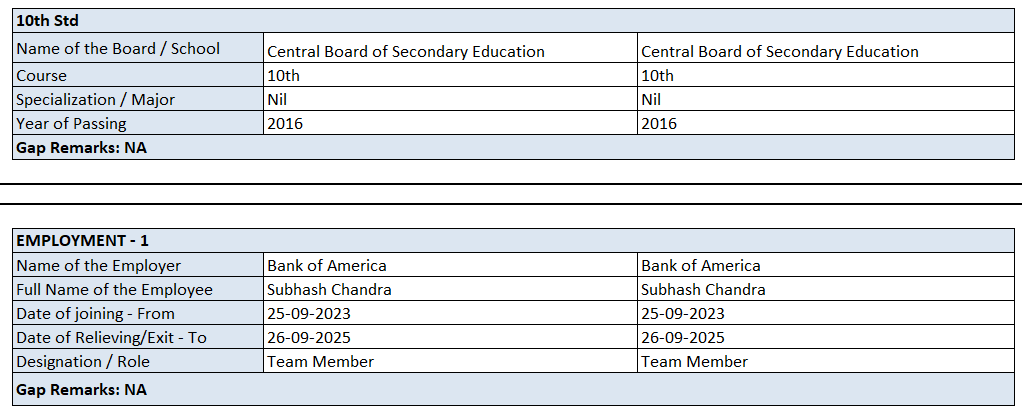Click the "EMPLOYMENT - 1" section header
Viewport: 1022px width, 410px height.
[83, 241]
